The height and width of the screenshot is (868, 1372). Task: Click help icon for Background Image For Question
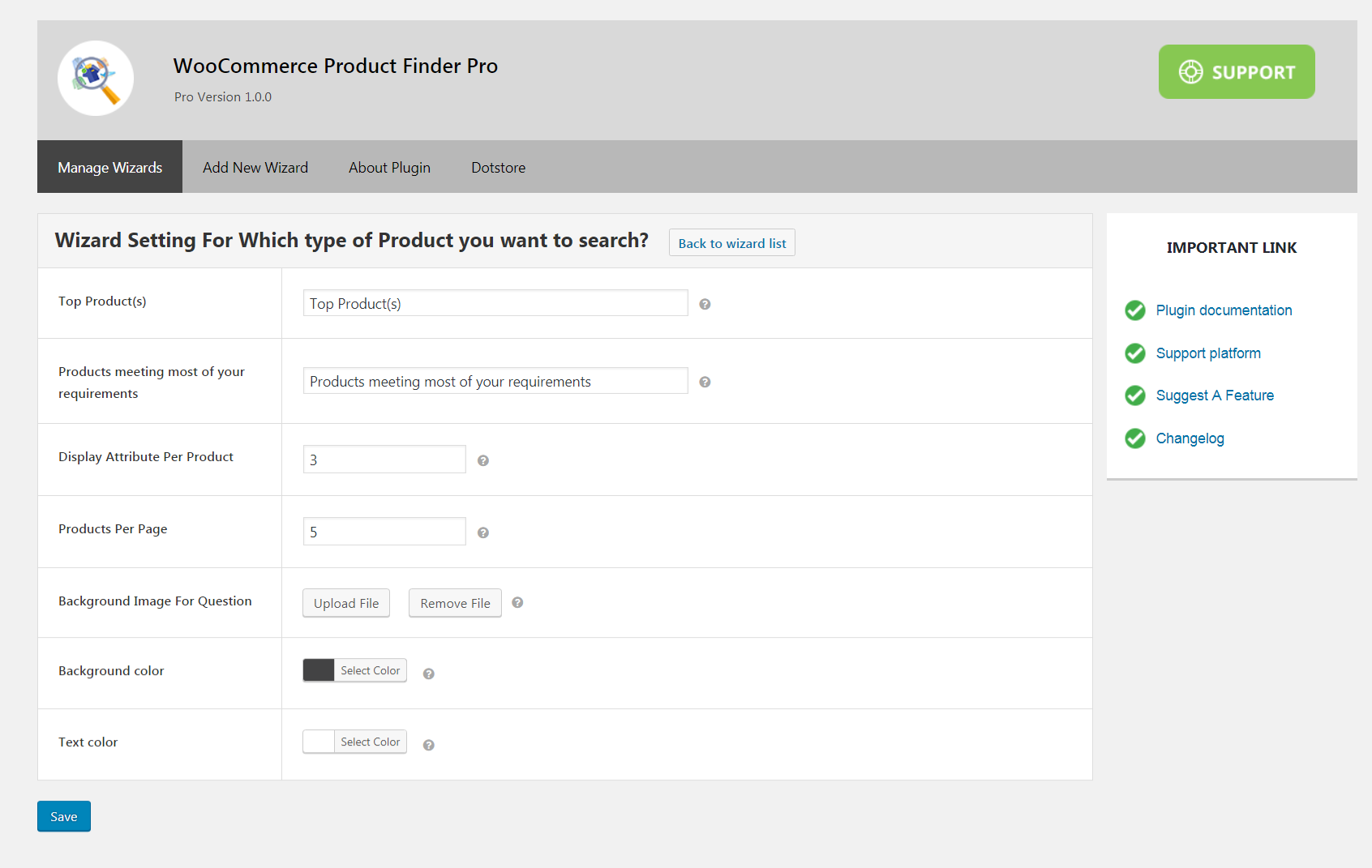click(x=517, y=602)
